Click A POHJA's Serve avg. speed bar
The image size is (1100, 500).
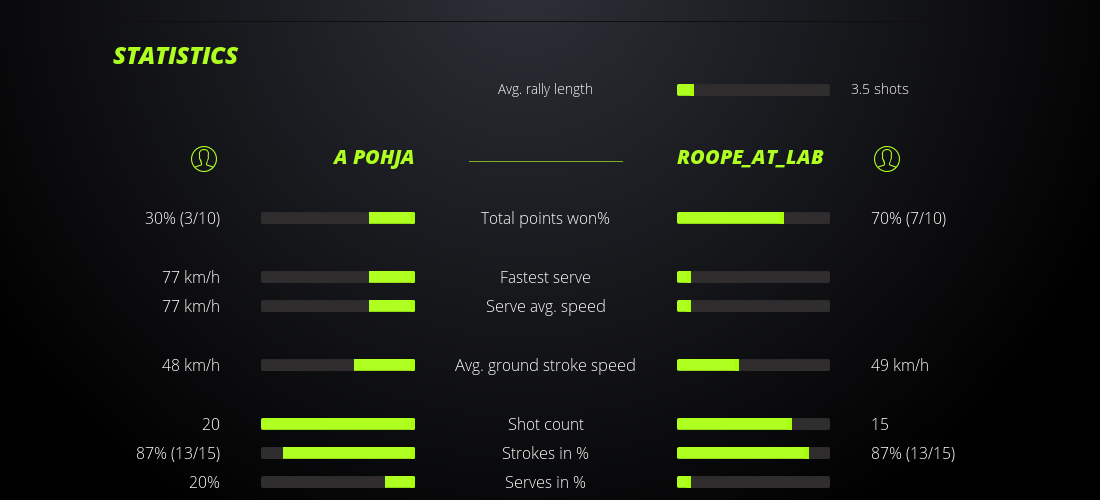(x=338, y=306)
